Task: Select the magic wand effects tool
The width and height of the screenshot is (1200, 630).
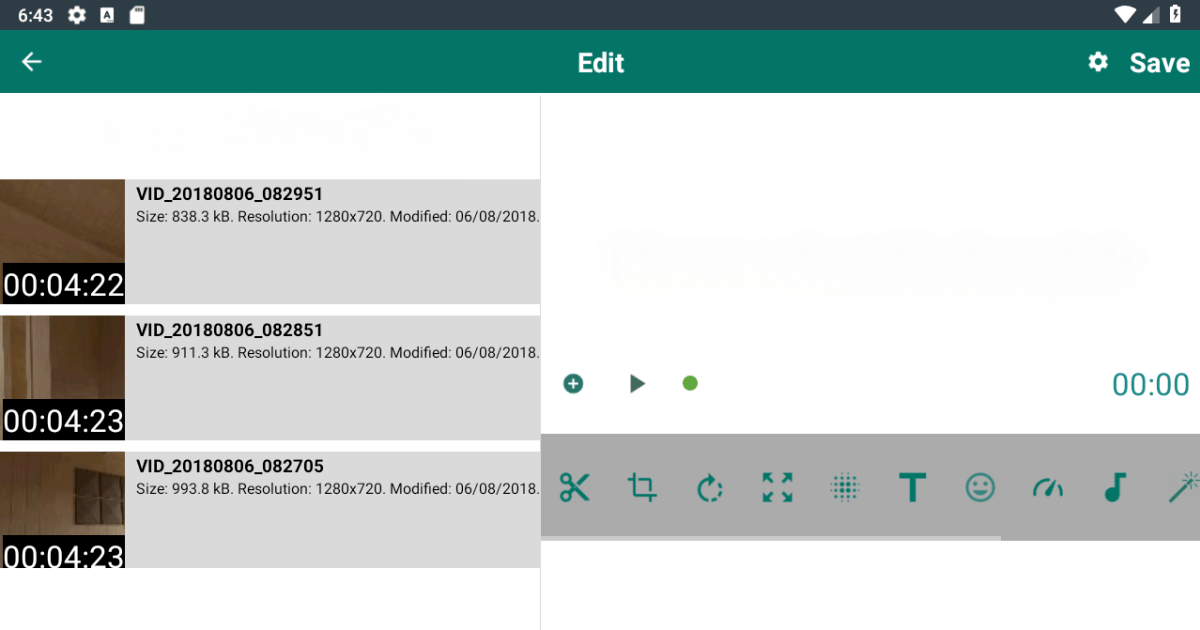Action: click(x=1184, y=488)
